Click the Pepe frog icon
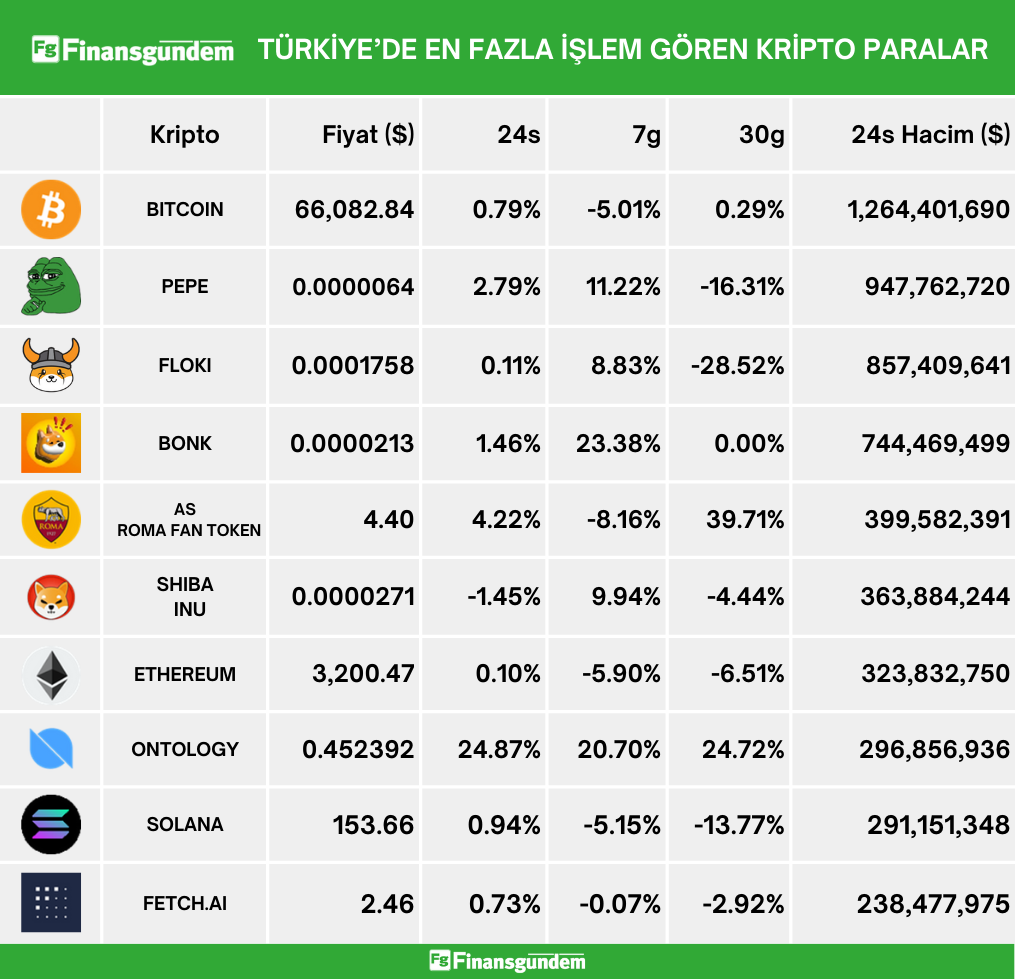 pos(51,287)
